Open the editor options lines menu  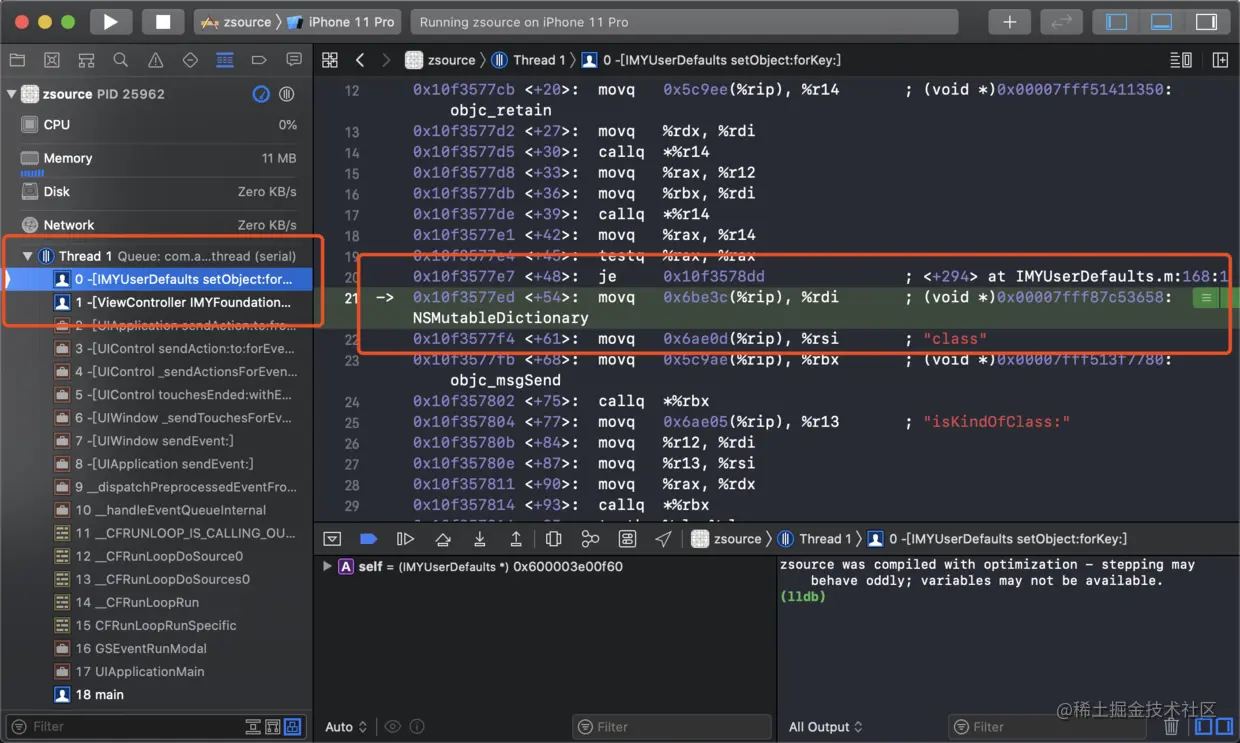coord(1180,60)
